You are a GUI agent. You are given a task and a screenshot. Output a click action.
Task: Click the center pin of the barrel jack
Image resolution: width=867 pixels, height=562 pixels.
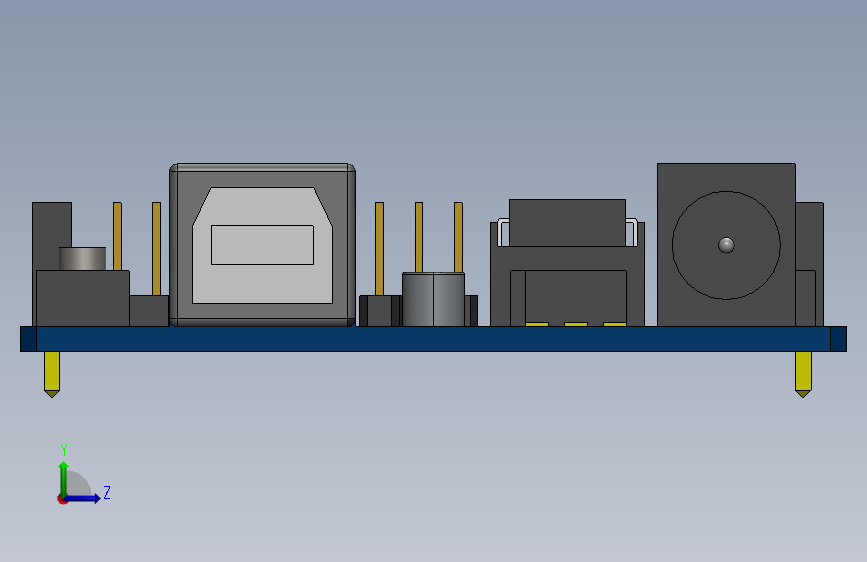coord(726,244)
